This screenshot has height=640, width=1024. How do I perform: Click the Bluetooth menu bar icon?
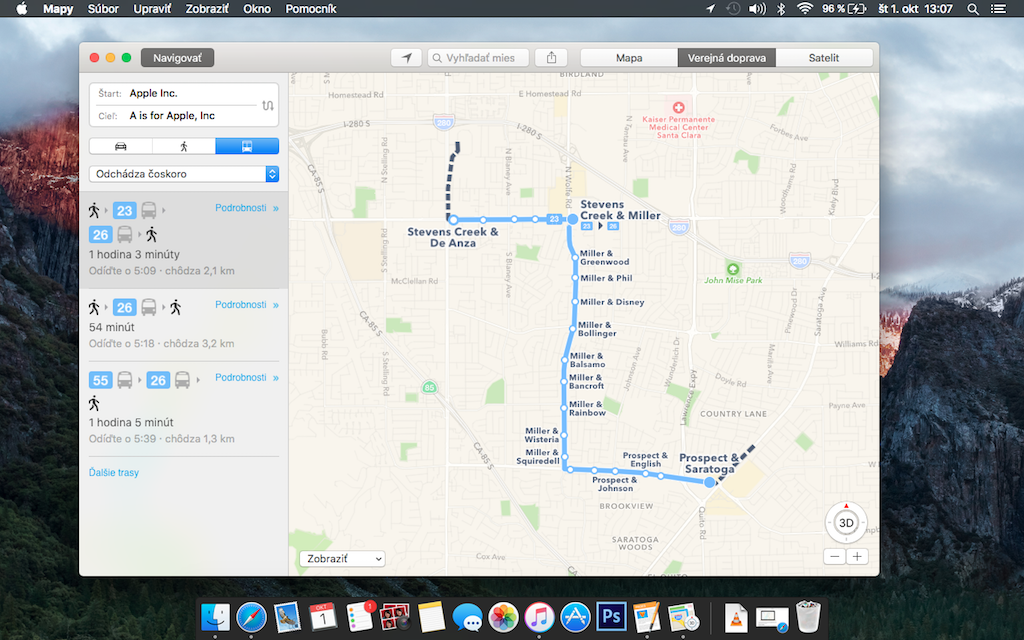pyautogui.click(x=781, y=8)
